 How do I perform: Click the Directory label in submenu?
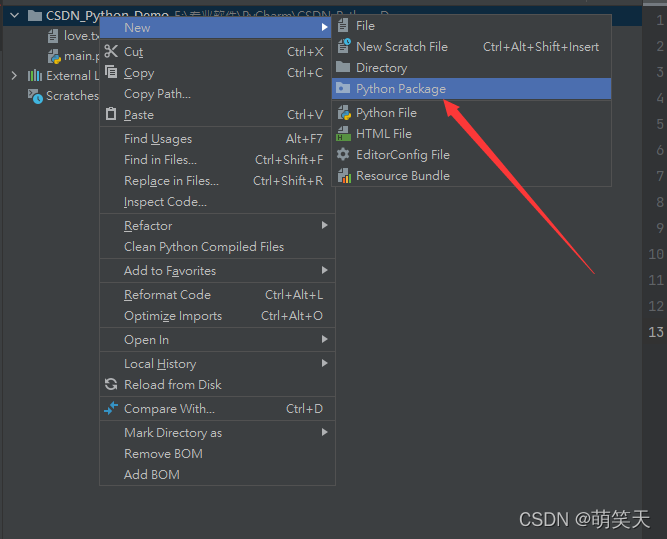[382, 68]
